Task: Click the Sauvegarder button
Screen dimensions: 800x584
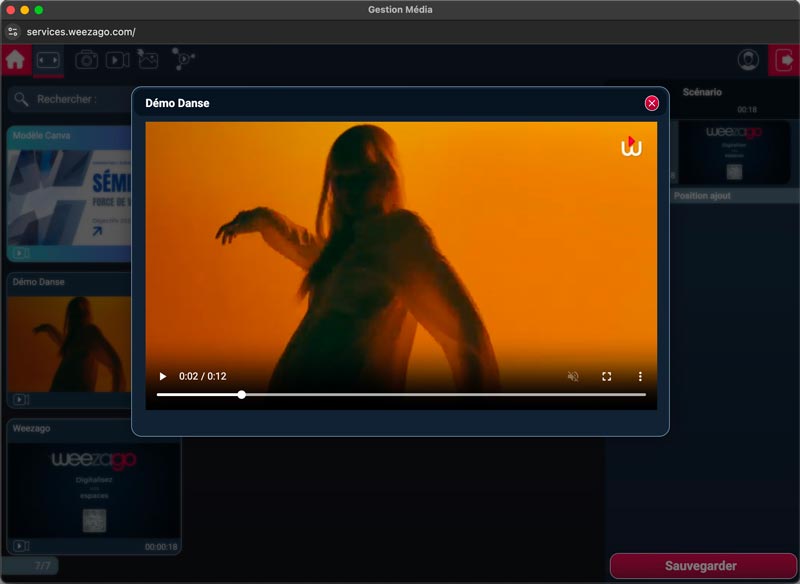Action: click(x=703, y=566)
